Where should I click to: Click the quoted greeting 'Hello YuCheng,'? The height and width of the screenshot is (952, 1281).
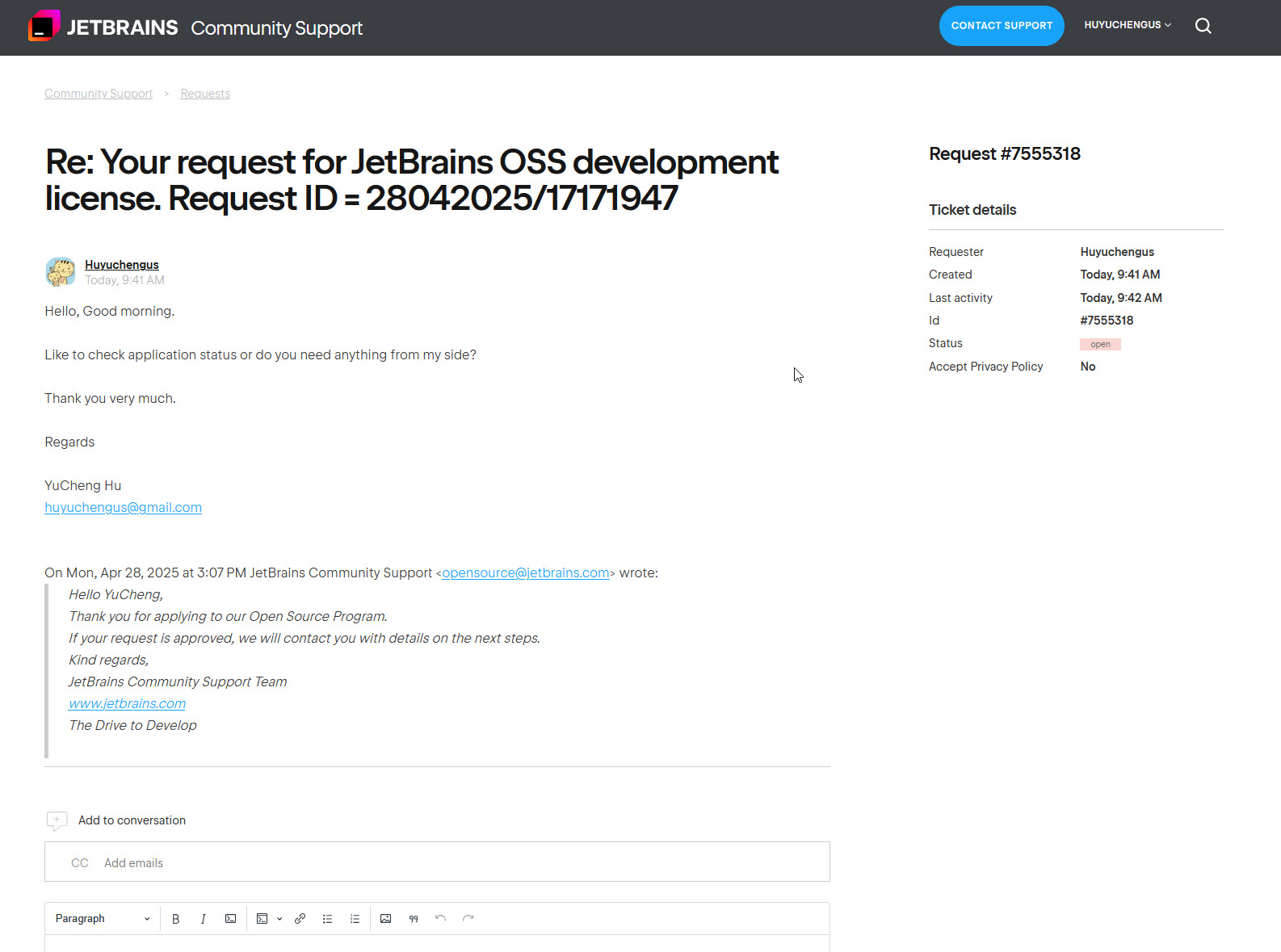[x=115, y=594]
